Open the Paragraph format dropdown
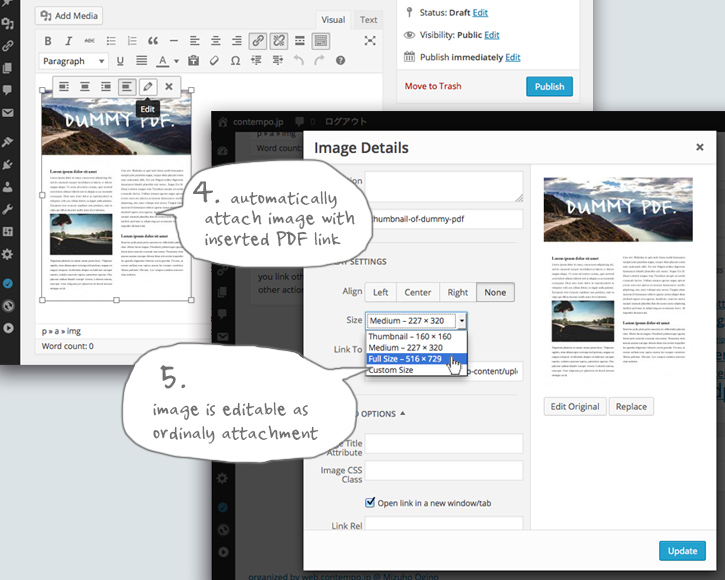Screen dimensions: 725x580 tap(74, 61)
